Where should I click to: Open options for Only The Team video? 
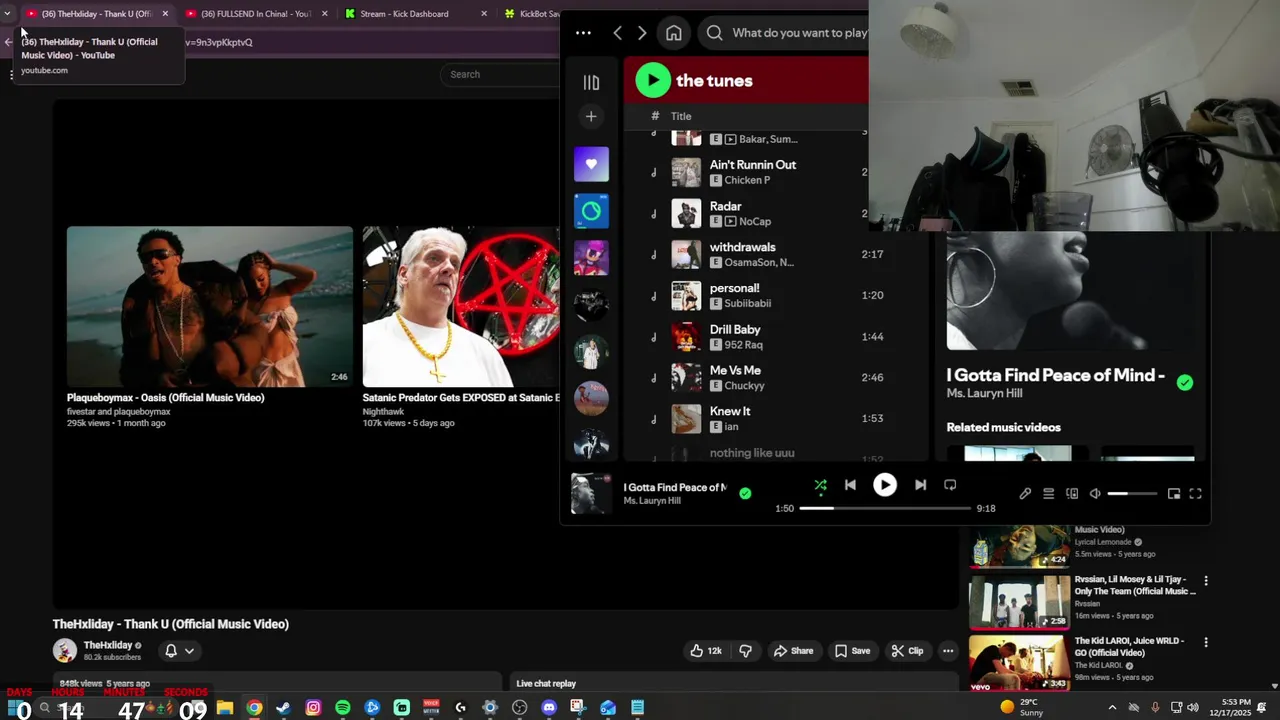point(1206,581)
